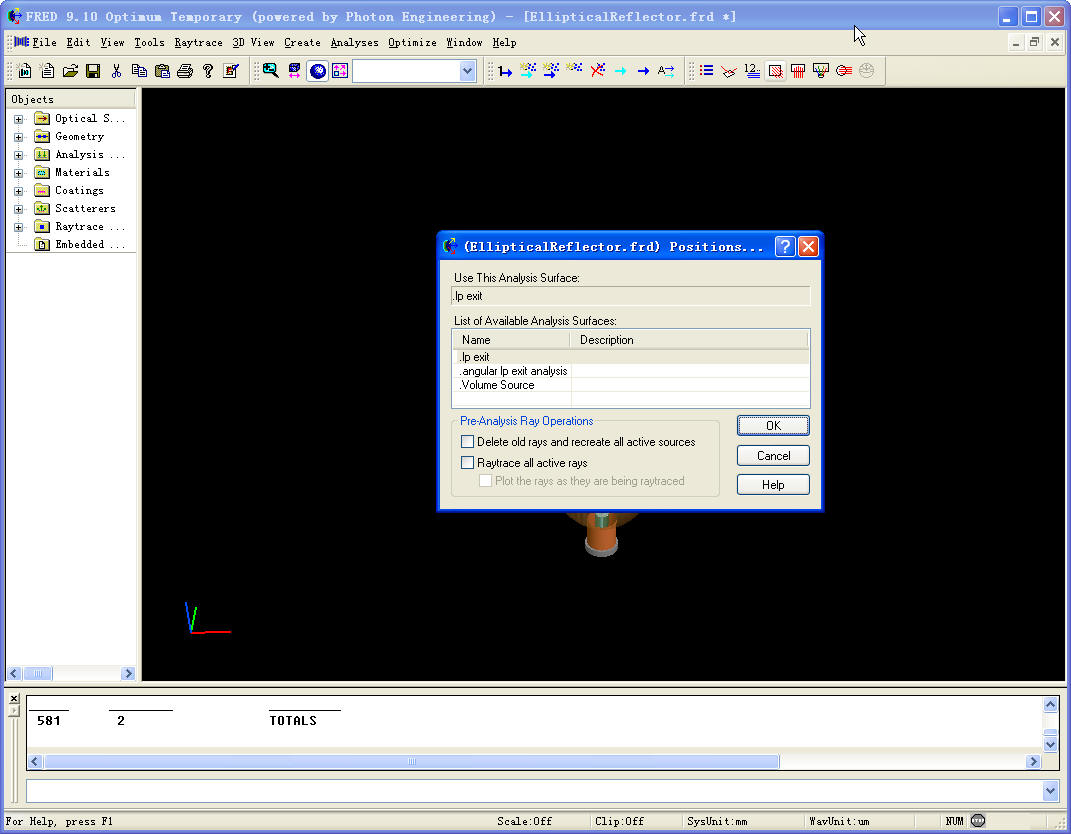Expand the Geometry tree node
Viewport: 1071px width, 834px height.
click(x=18, y=137)
